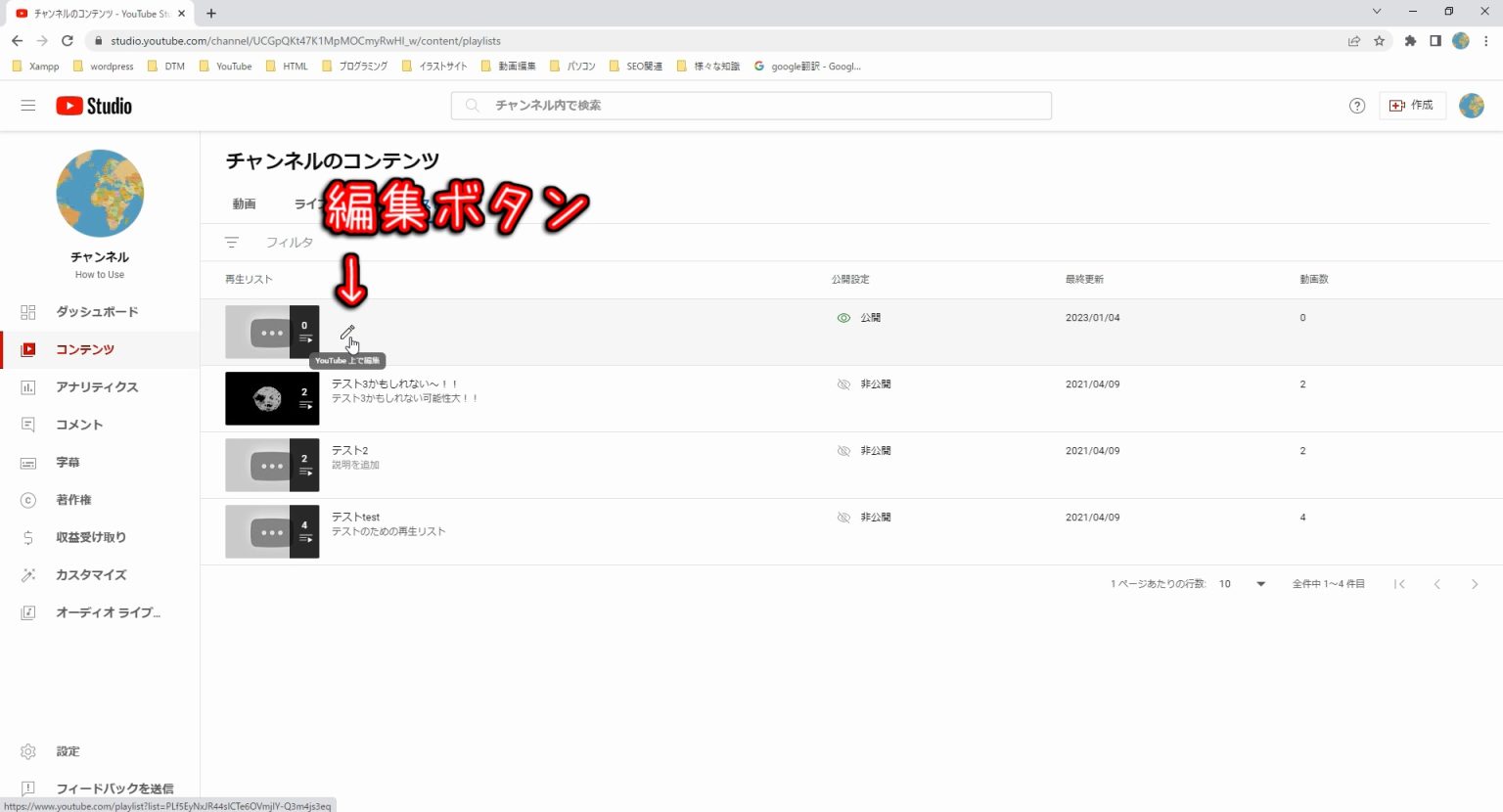
Task: Click private visibility icon for テストtest playlist
Action: coord(843,518)
